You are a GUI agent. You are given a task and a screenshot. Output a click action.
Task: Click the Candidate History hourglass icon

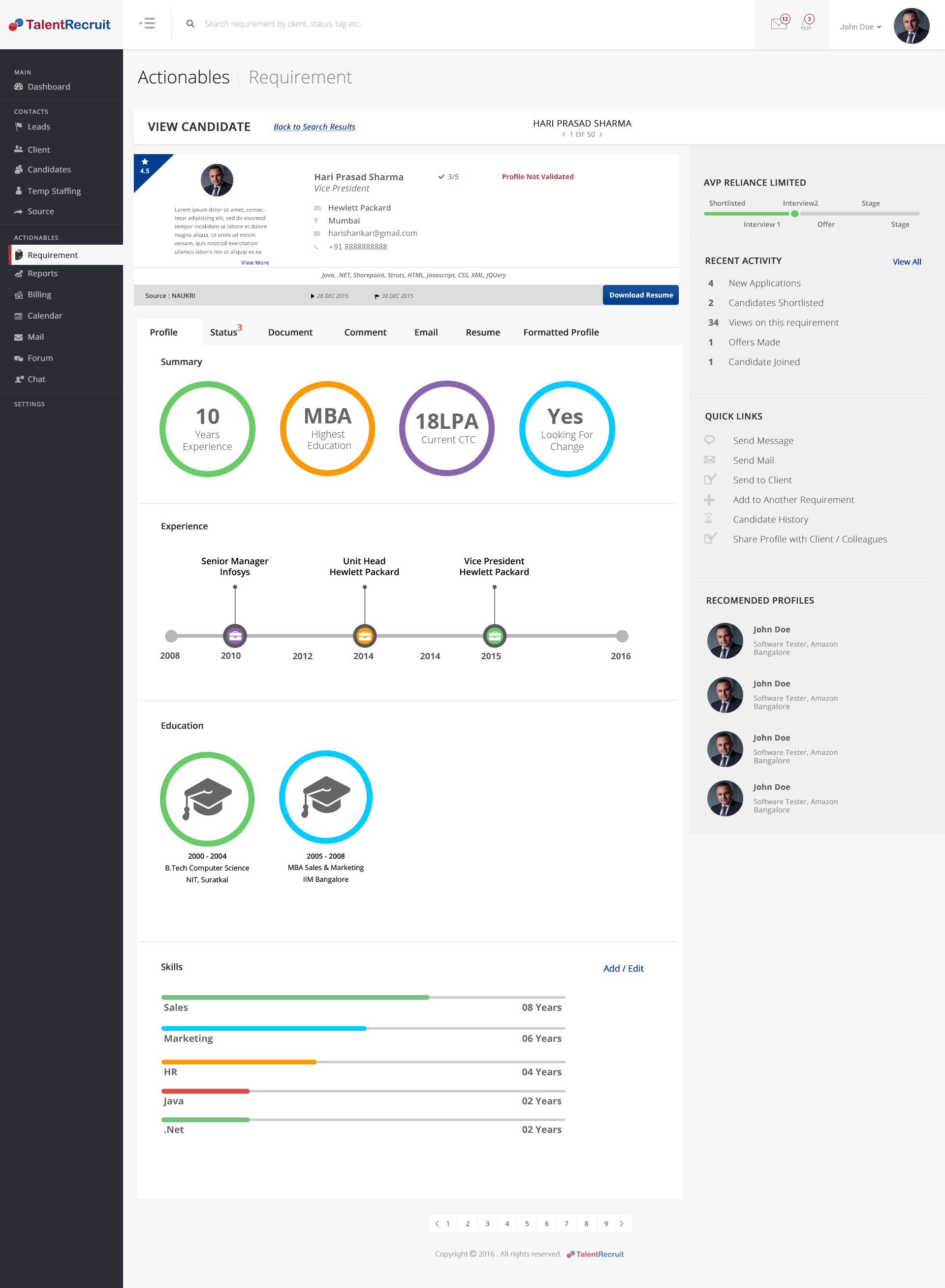(x=708, y=518)
